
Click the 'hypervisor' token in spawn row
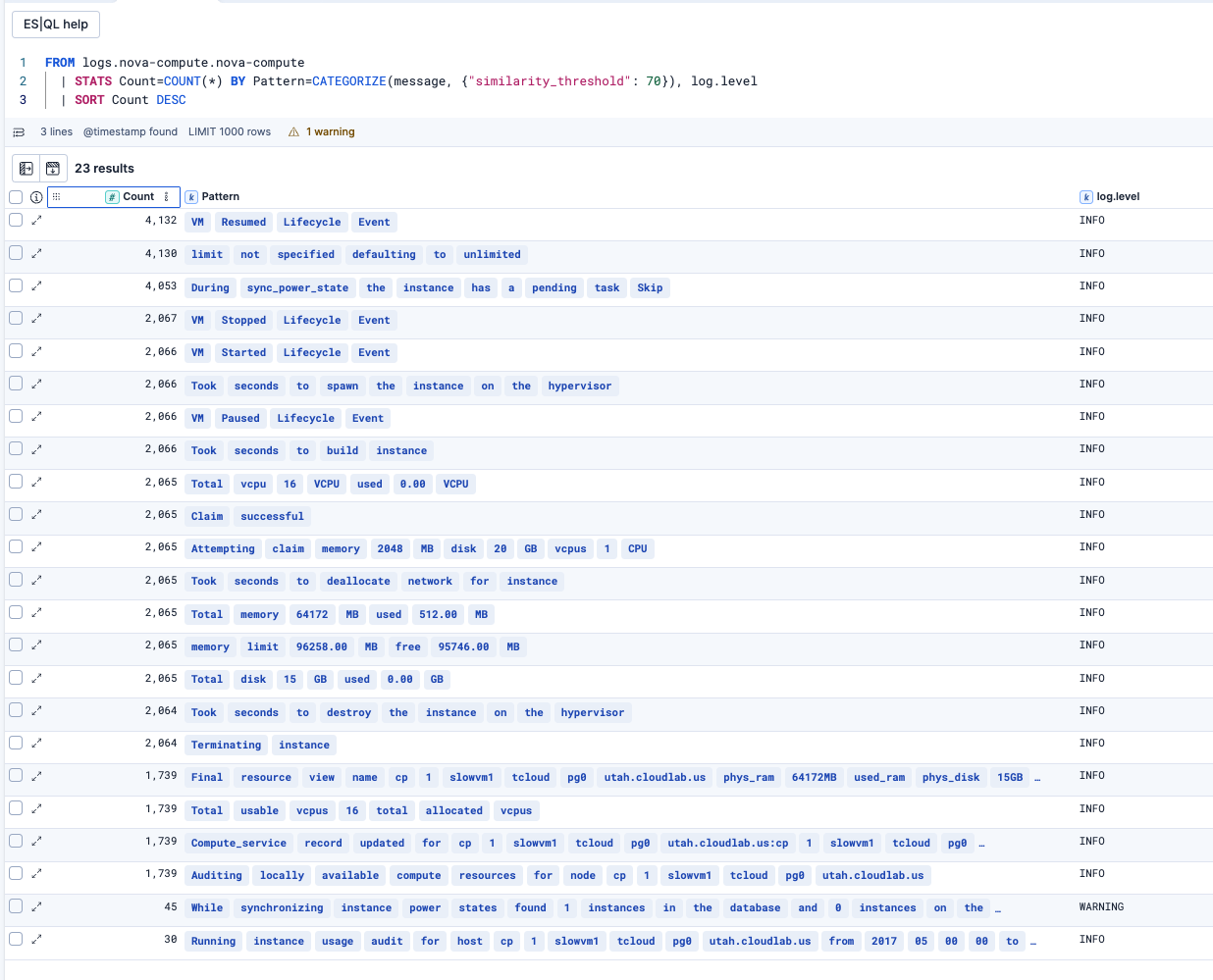point(579,386)
